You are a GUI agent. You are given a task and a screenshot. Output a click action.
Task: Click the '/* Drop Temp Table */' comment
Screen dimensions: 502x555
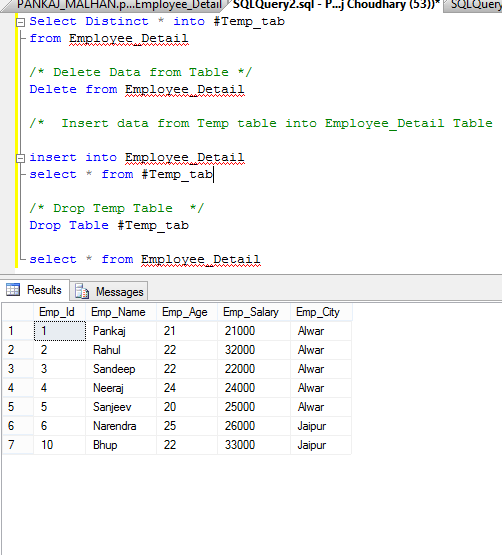[x=117, y=208]
